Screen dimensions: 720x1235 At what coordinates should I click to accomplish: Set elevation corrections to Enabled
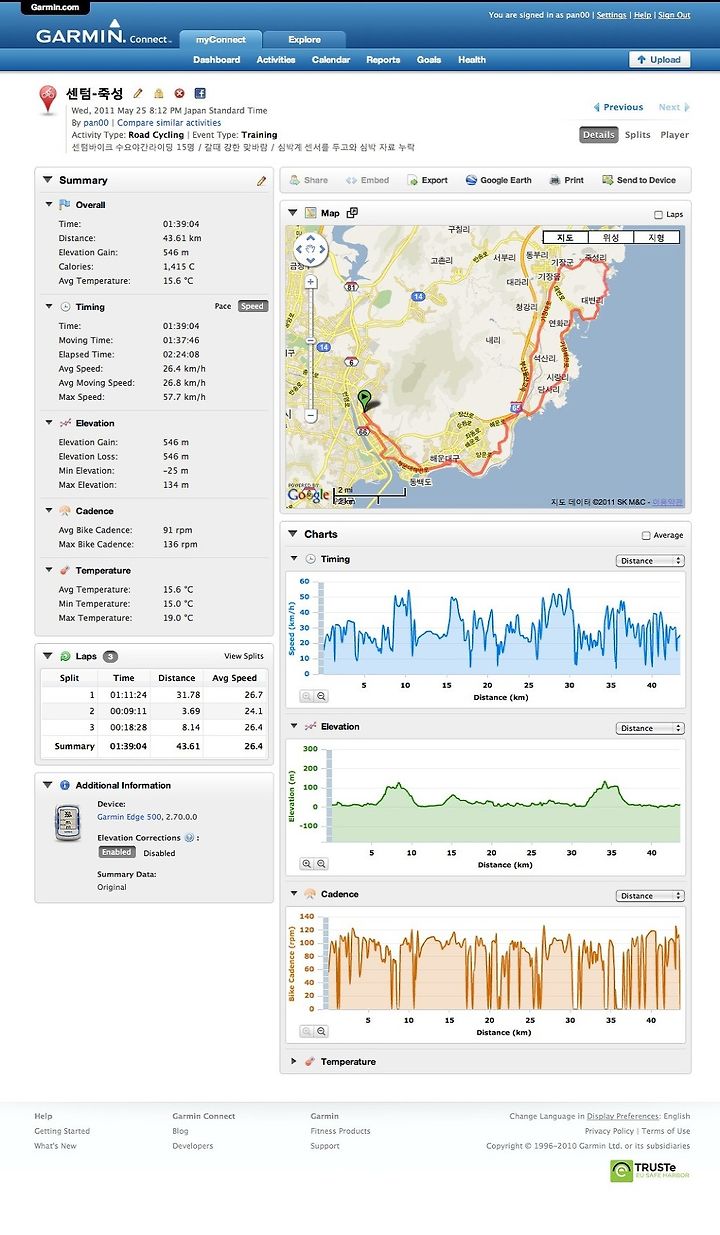[117, 853]
